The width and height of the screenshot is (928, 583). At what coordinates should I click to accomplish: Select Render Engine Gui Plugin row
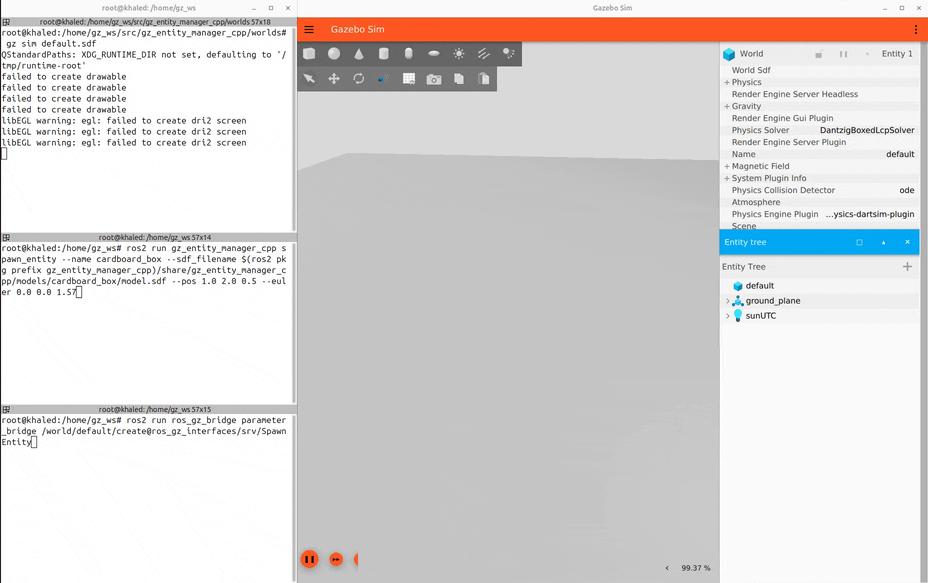(819, 118)
